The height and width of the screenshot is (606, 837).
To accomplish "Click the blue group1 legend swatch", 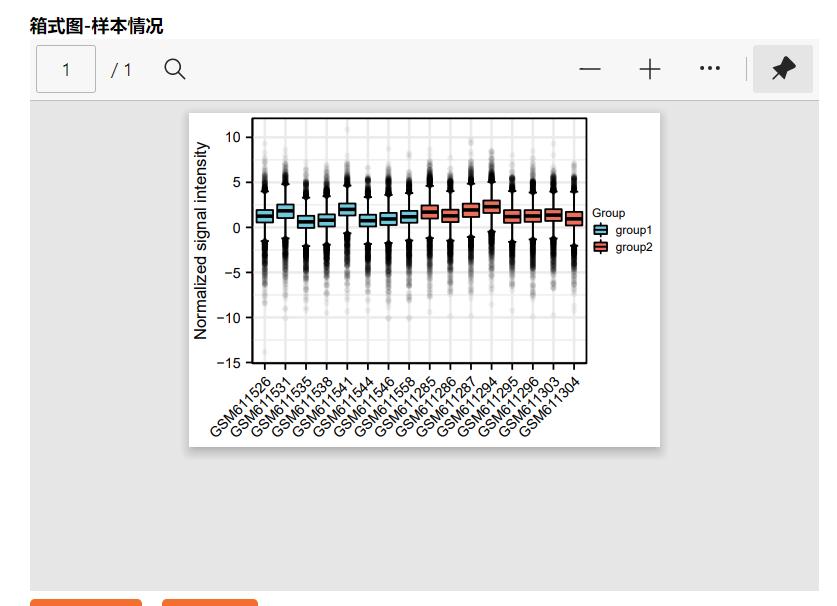I will coord(600,230).
